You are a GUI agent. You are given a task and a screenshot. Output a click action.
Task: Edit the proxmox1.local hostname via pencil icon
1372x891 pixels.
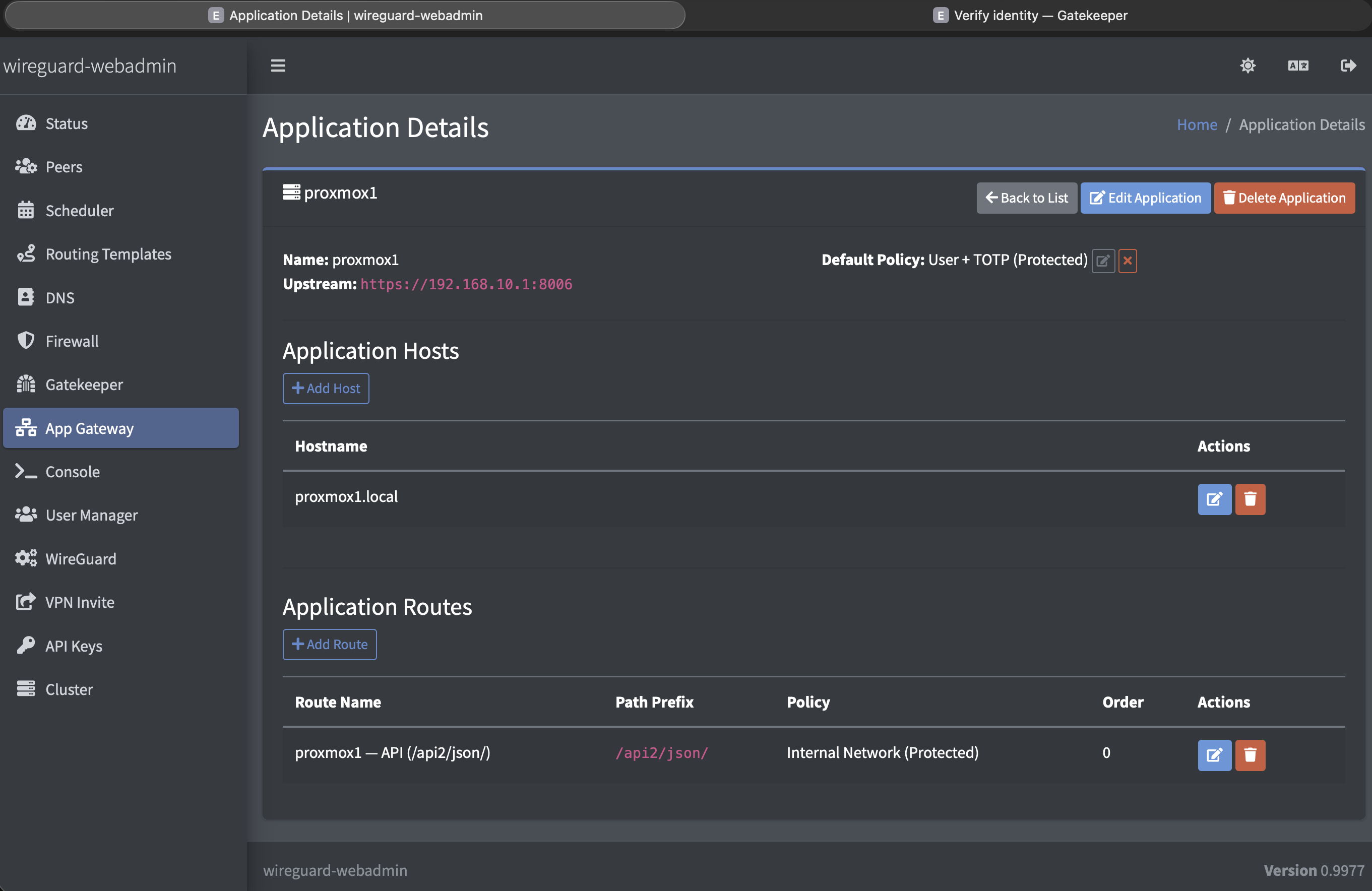1214,499
